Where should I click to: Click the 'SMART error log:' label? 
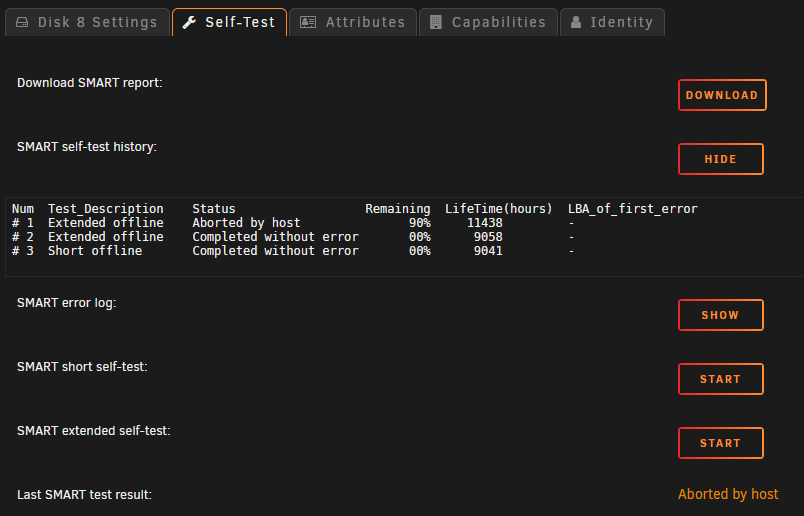pos(67,303)
